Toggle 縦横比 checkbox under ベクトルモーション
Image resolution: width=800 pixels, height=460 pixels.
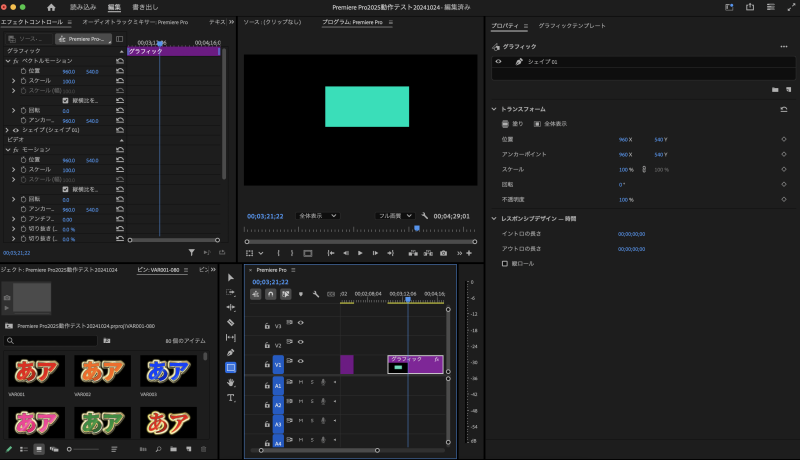tap(65, 100)
